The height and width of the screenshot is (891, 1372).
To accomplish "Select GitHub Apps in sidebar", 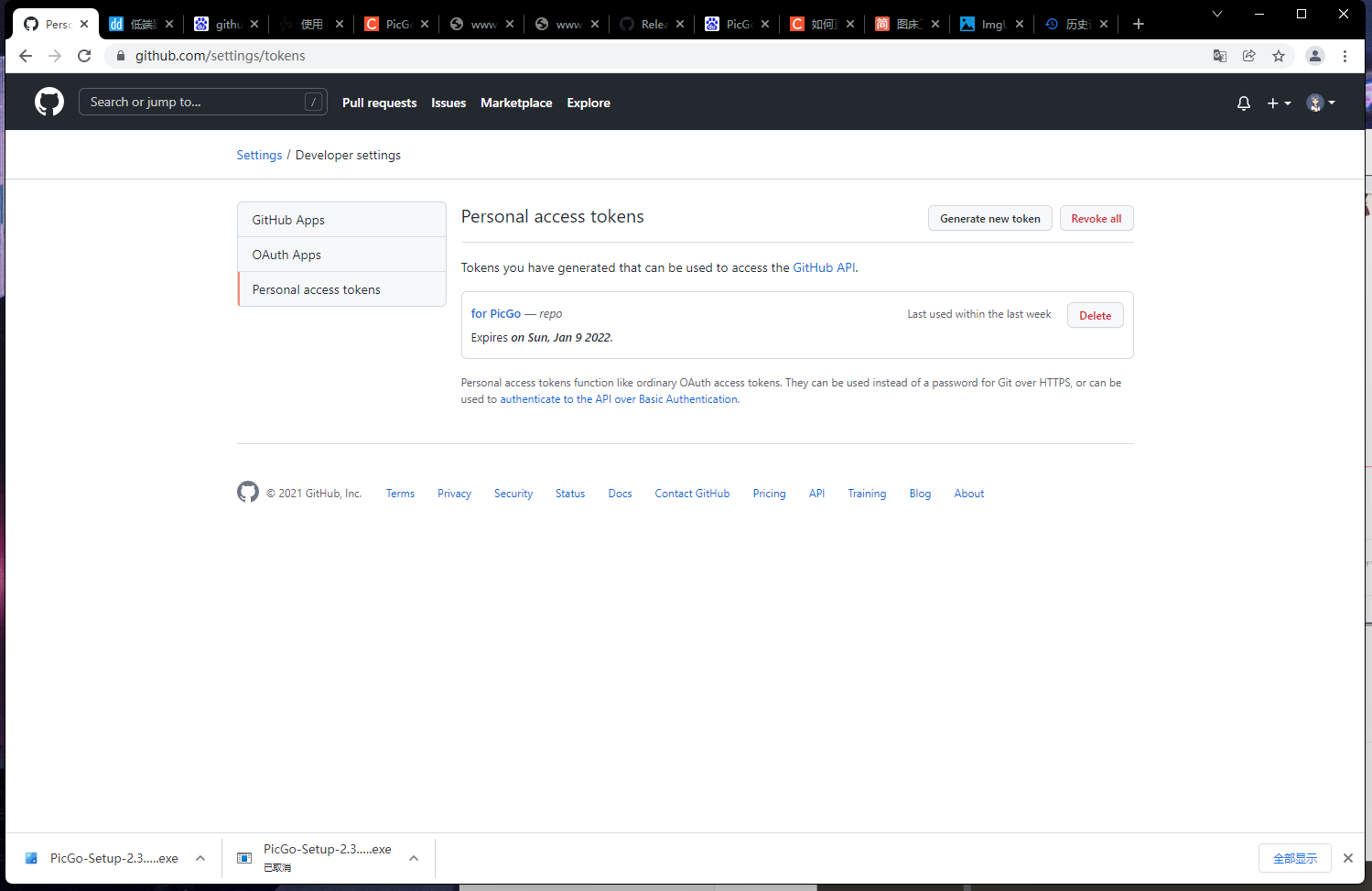I will click(x=341, y=220).
